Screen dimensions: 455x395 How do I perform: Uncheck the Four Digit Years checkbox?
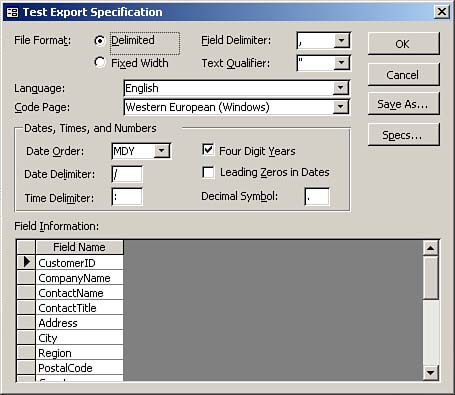tap(208, 150)
